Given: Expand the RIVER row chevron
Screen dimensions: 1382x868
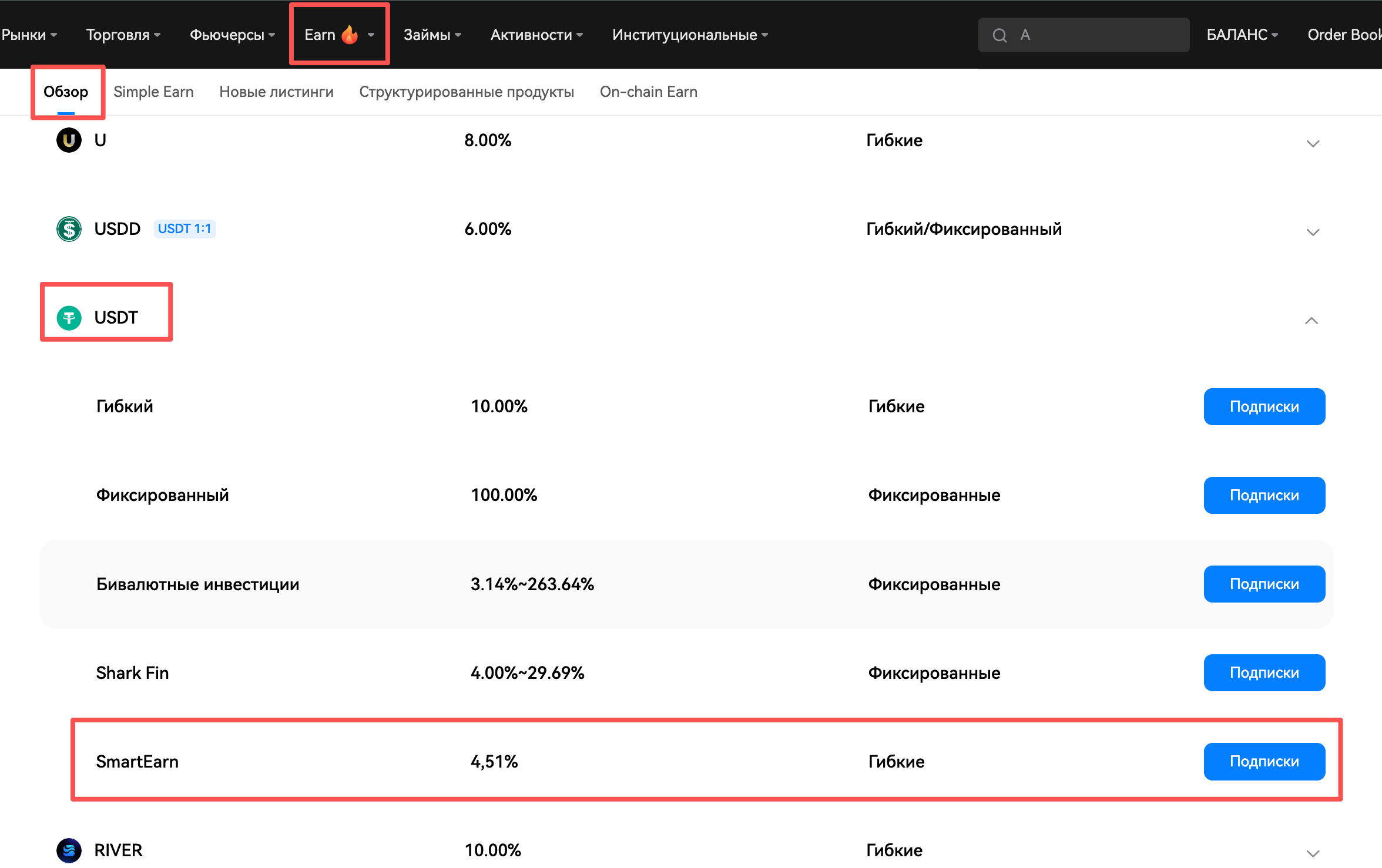Looking at the screenshot, I should pos(1313,853).
